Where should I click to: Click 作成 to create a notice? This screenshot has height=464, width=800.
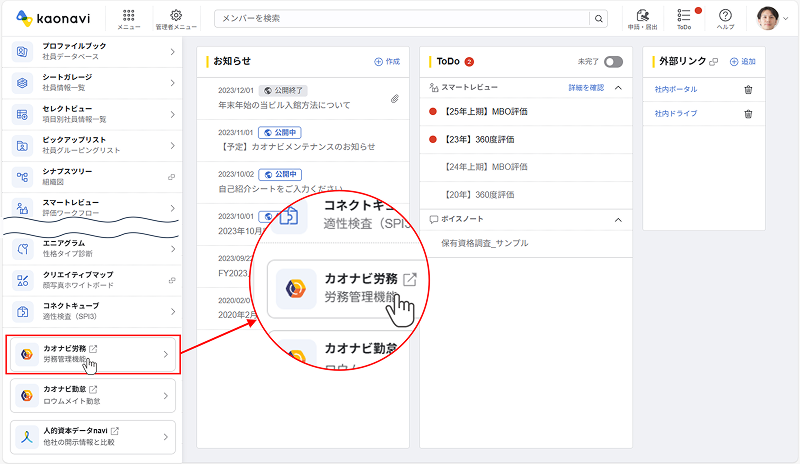click(387, 62)
